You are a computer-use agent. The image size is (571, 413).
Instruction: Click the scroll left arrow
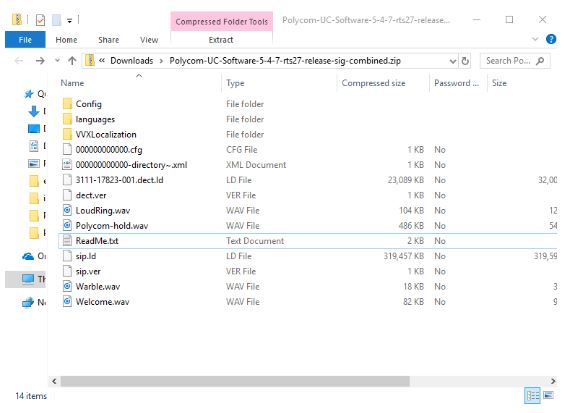[x=54, y=381]
